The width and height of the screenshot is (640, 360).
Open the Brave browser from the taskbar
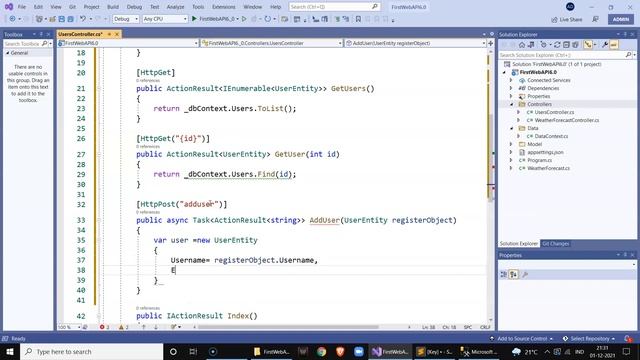[340, 351]
